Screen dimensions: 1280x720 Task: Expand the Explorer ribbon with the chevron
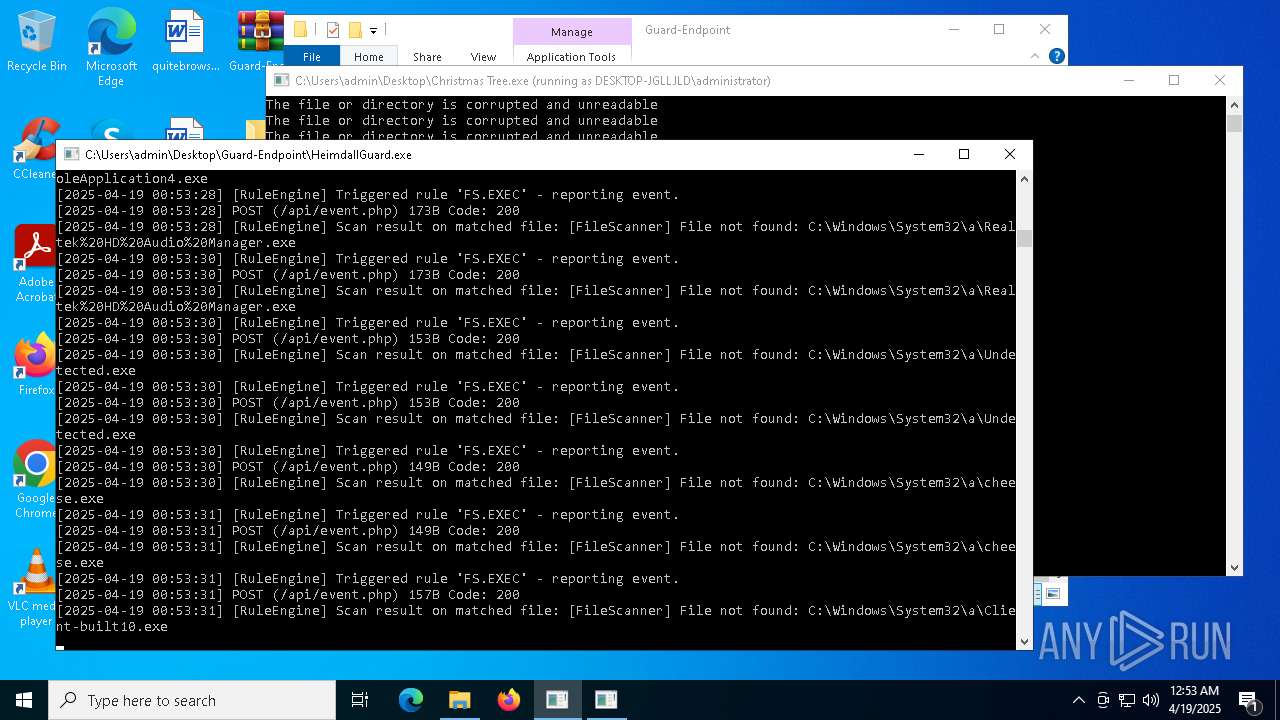[x=1037, y=56]
